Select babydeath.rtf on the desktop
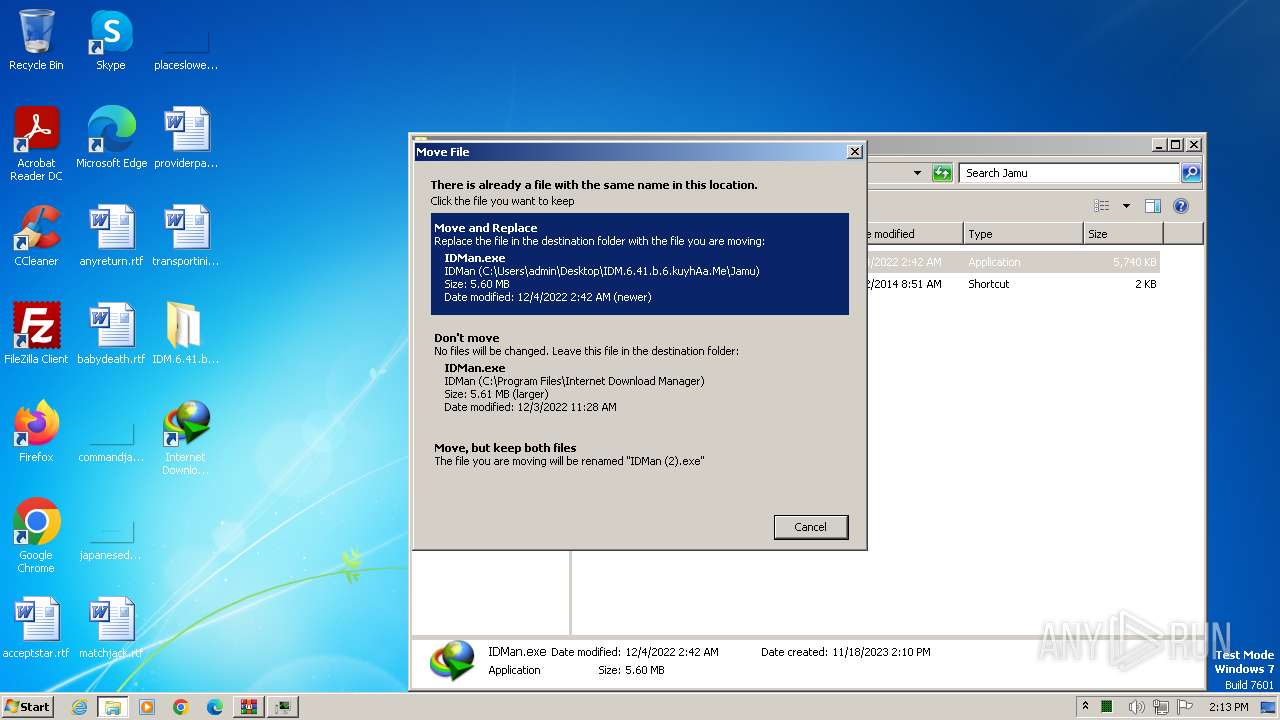 coord(111,334)
